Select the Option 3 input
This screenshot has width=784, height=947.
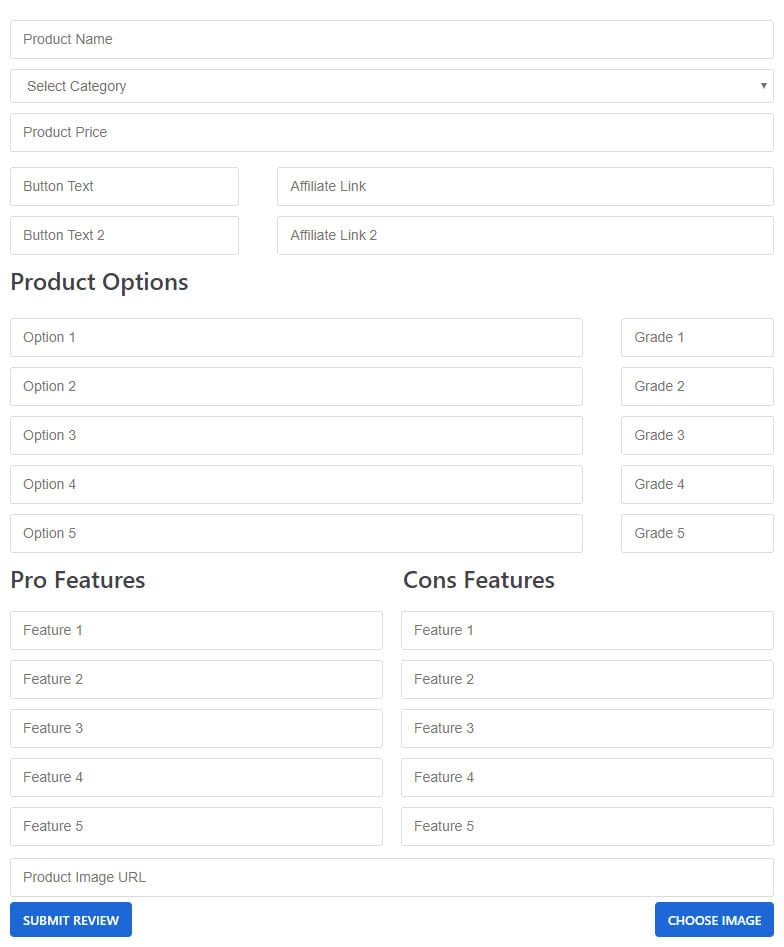click(296, 436)
